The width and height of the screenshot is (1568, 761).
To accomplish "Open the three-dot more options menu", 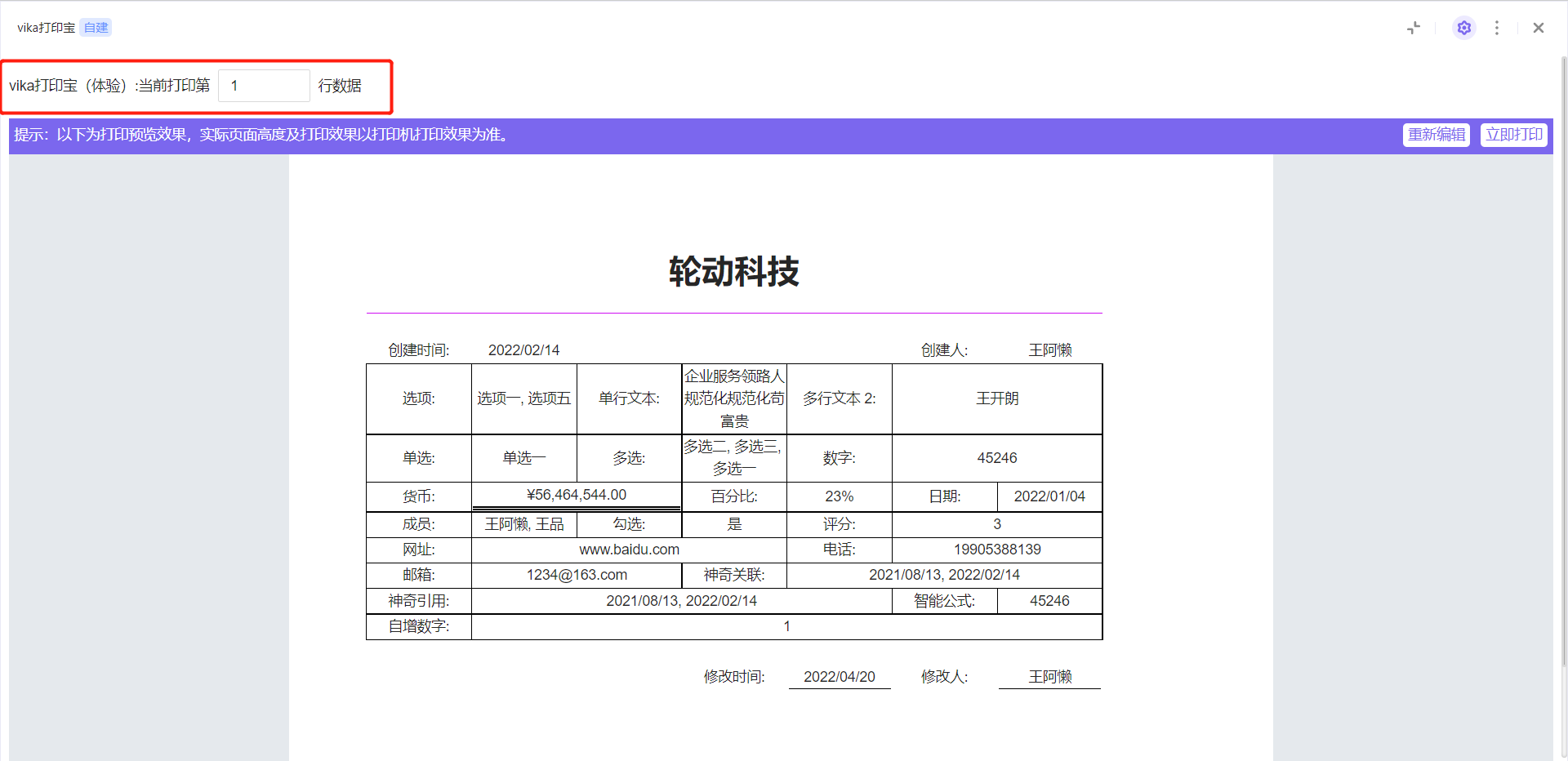I will click(1496, 28).
